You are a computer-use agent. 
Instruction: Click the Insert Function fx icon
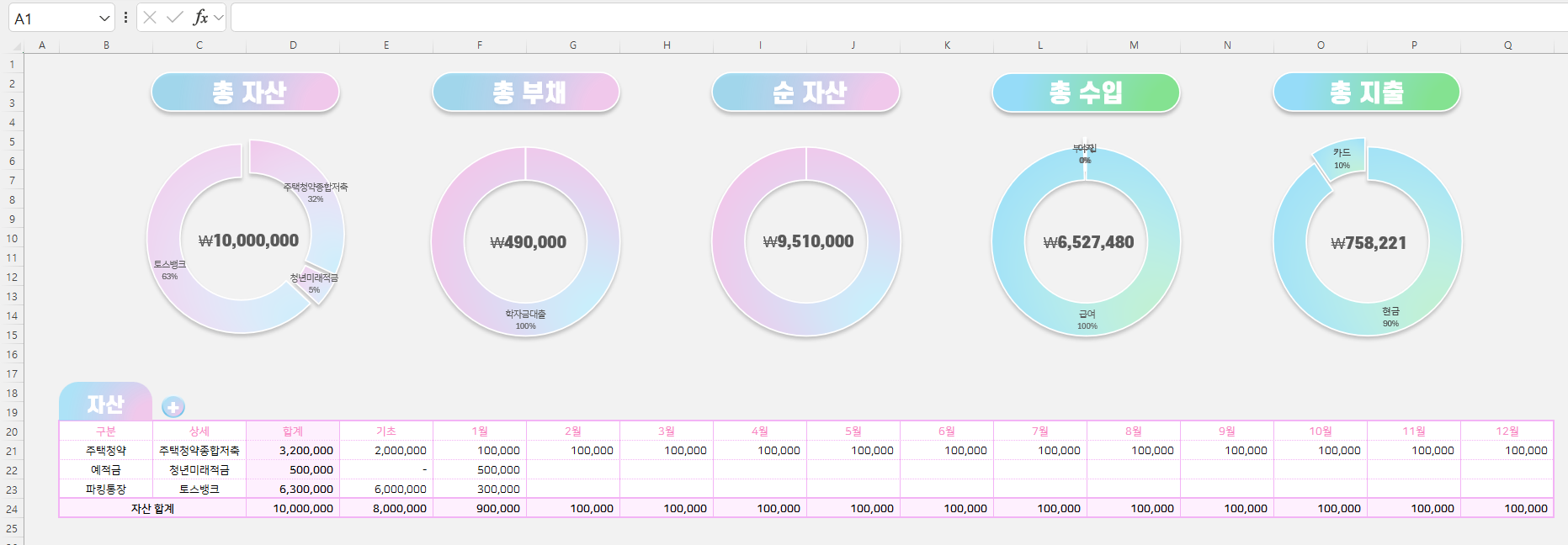[x=200, y=18]
